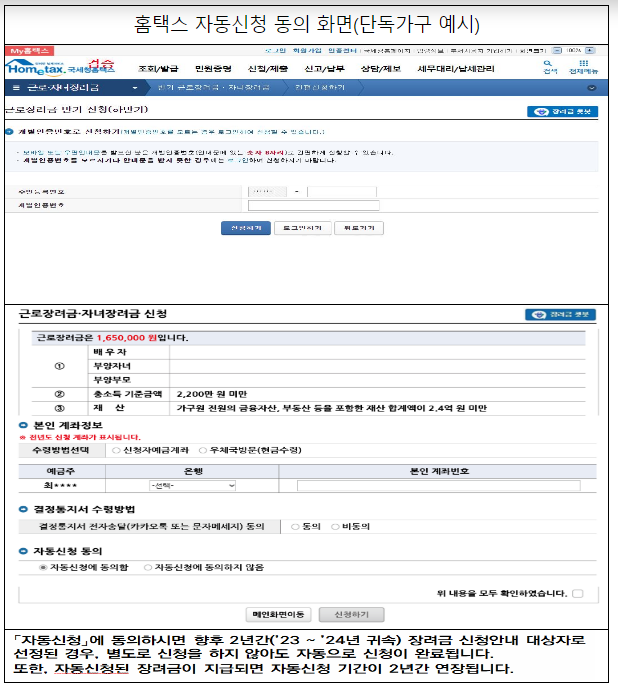The height and width of the screenshot is (690, 618).
Task: Select 동의 for 결정통지서 전자송달
Action: [295, 527]
